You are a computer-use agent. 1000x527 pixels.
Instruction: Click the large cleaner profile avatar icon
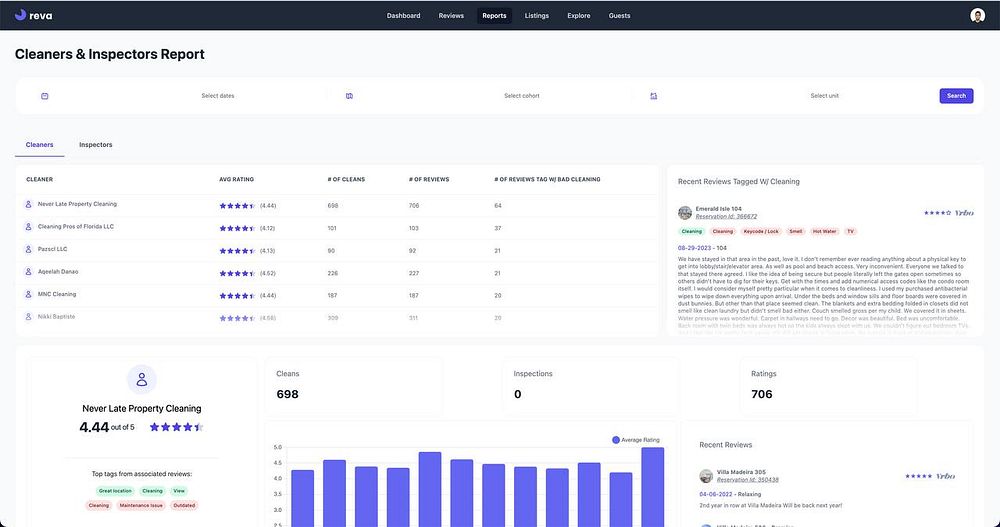142,380
